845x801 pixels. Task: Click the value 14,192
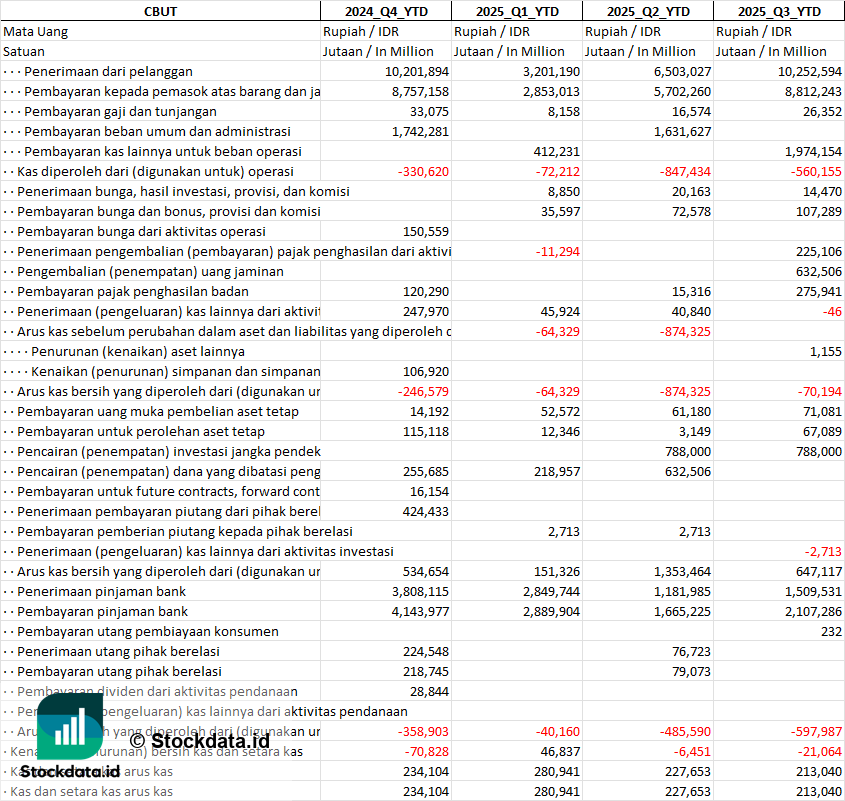pos(429,412)
